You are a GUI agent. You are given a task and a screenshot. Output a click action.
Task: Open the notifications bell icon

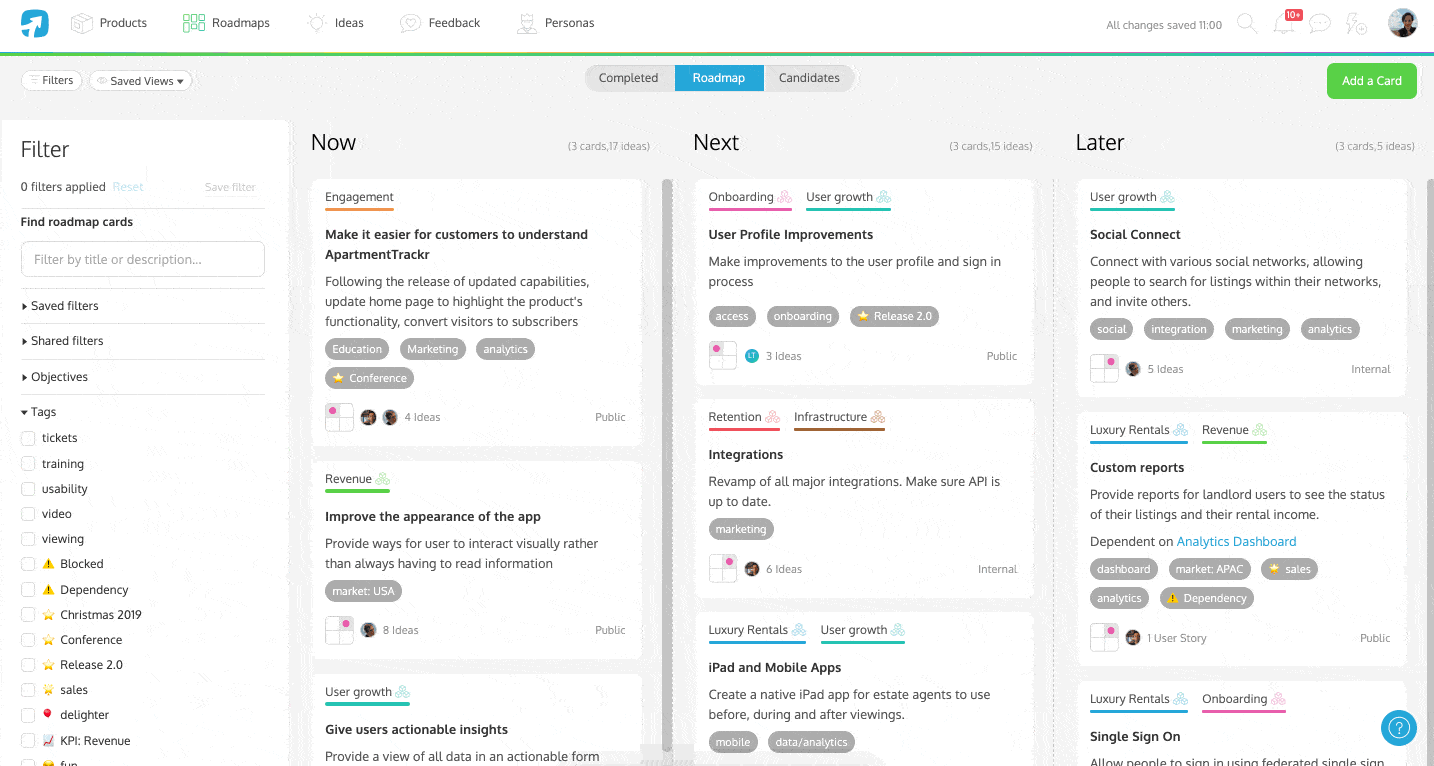coord(1283,24)
